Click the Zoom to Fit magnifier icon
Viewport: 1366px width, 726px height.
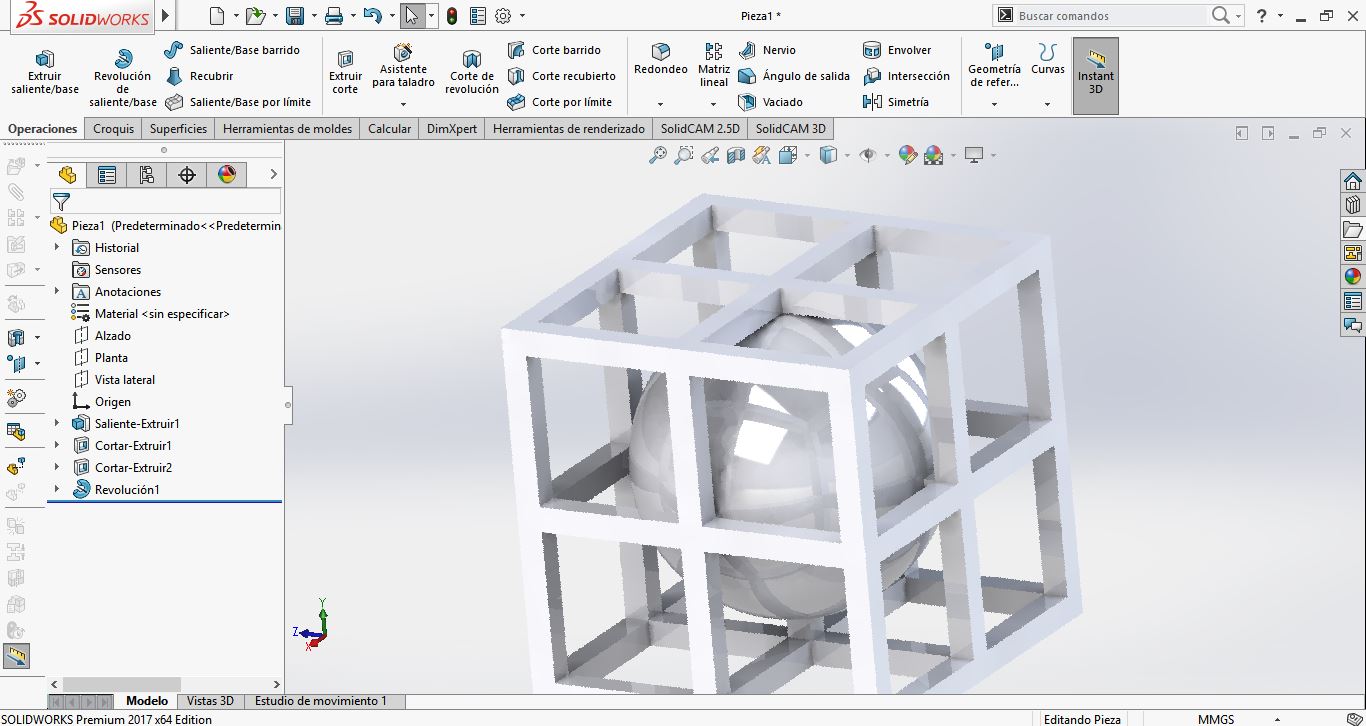click(x=658, y=155)
